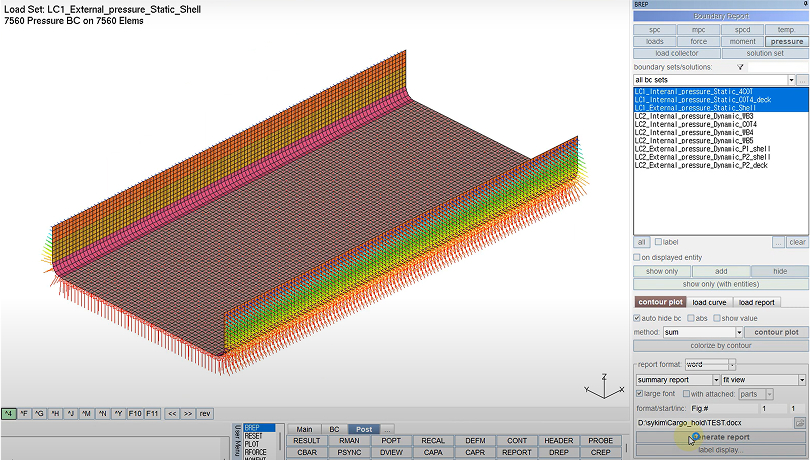Click the '...' button beside the all bc sets dropdown
The image size is (810, 460).
(x=802, y=79)
